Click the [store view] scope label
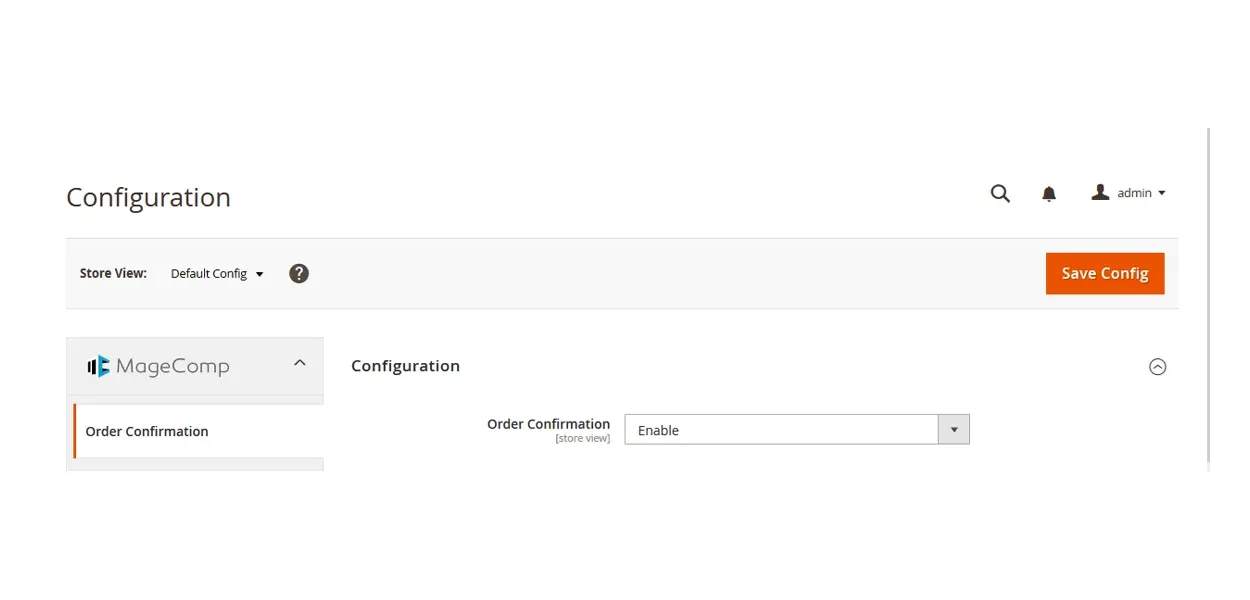 click(x=582, y=439)
